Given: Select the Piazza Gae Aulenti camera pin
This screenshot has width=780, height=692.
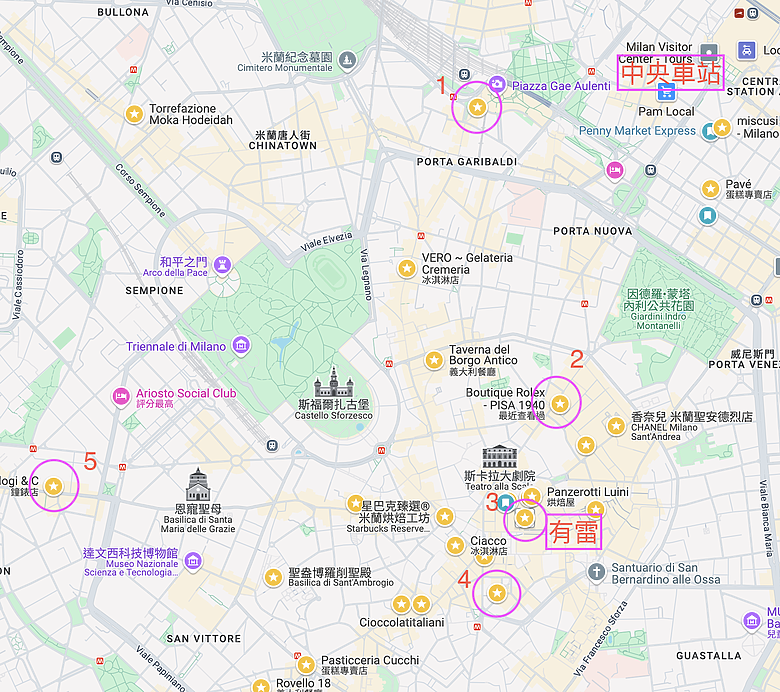Looking at the screenshot, I should click(x=496, y=84).
